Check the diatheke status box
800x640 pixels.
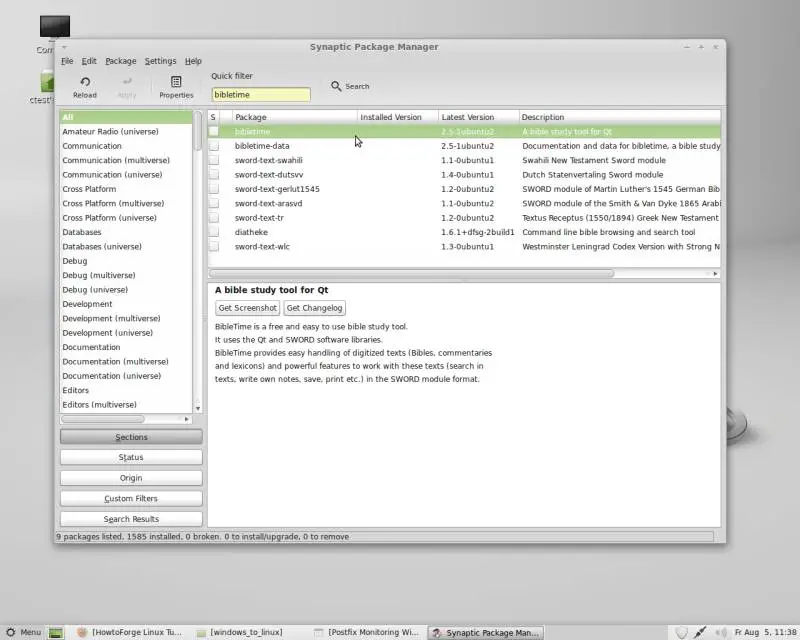tap(214, 232)
